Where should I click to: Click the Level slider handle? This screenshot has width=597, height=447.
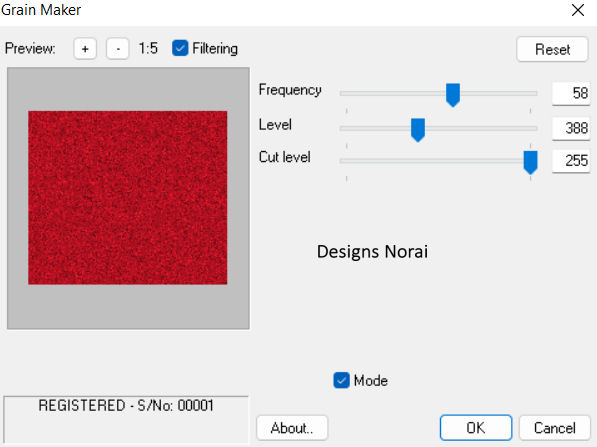[418, 130]
